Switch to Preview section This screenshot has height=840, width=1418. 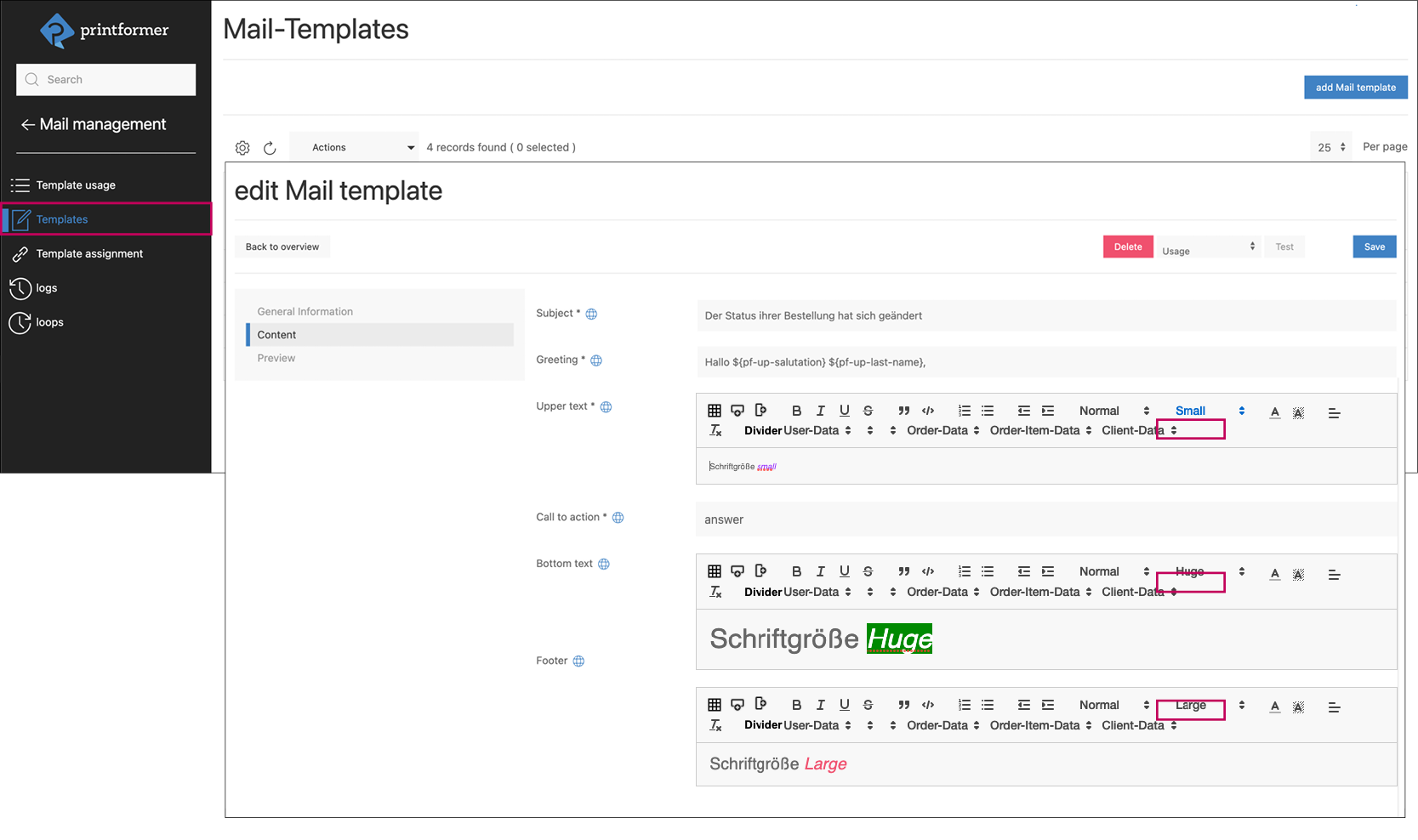click(276, 359)
